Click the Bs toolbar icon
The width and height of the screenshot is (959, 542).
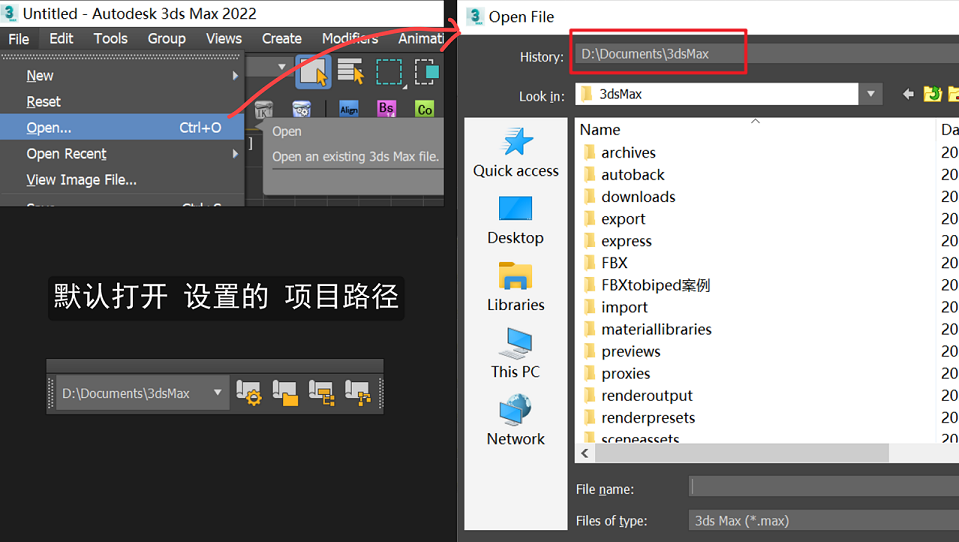click(x=387, y=109)
